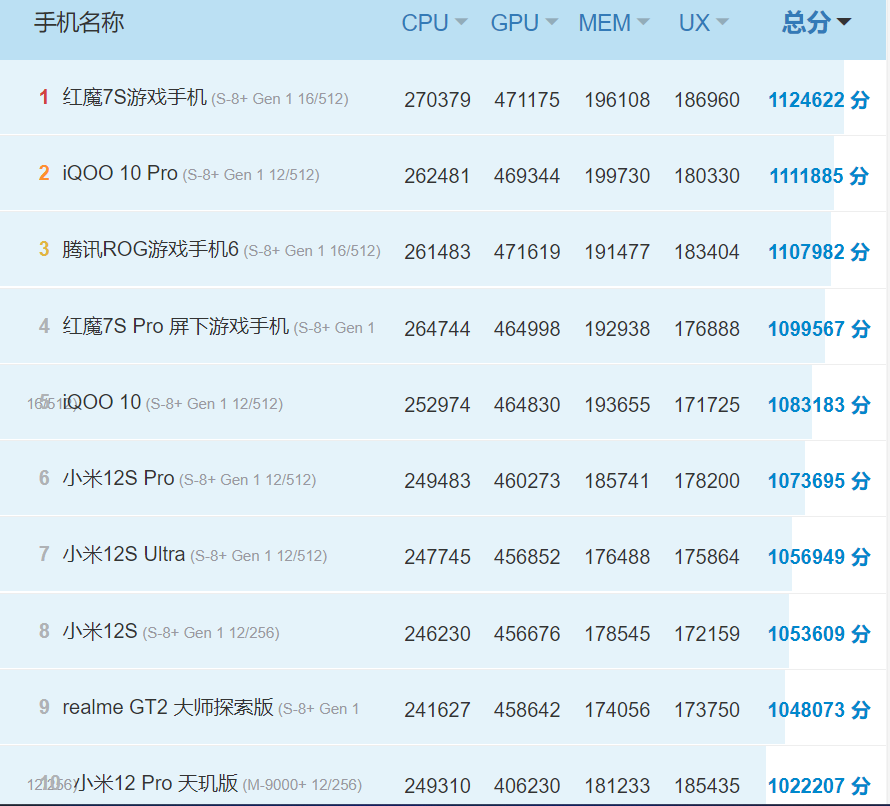Click GPU score 406230
The width and height of the screenshot is (890, 806).
527,786
